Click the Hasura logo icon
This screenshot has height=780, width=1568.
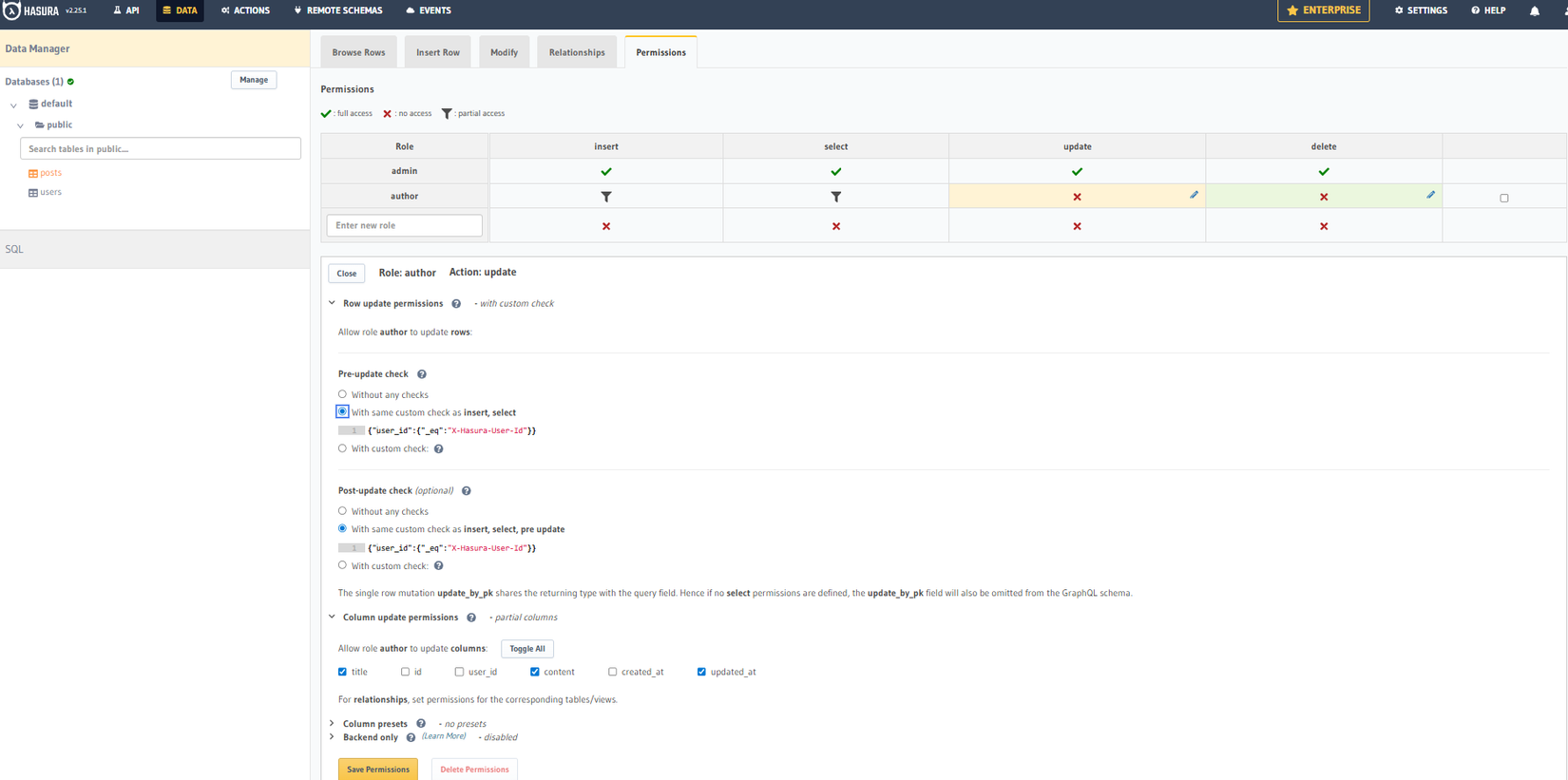(12, 10)
